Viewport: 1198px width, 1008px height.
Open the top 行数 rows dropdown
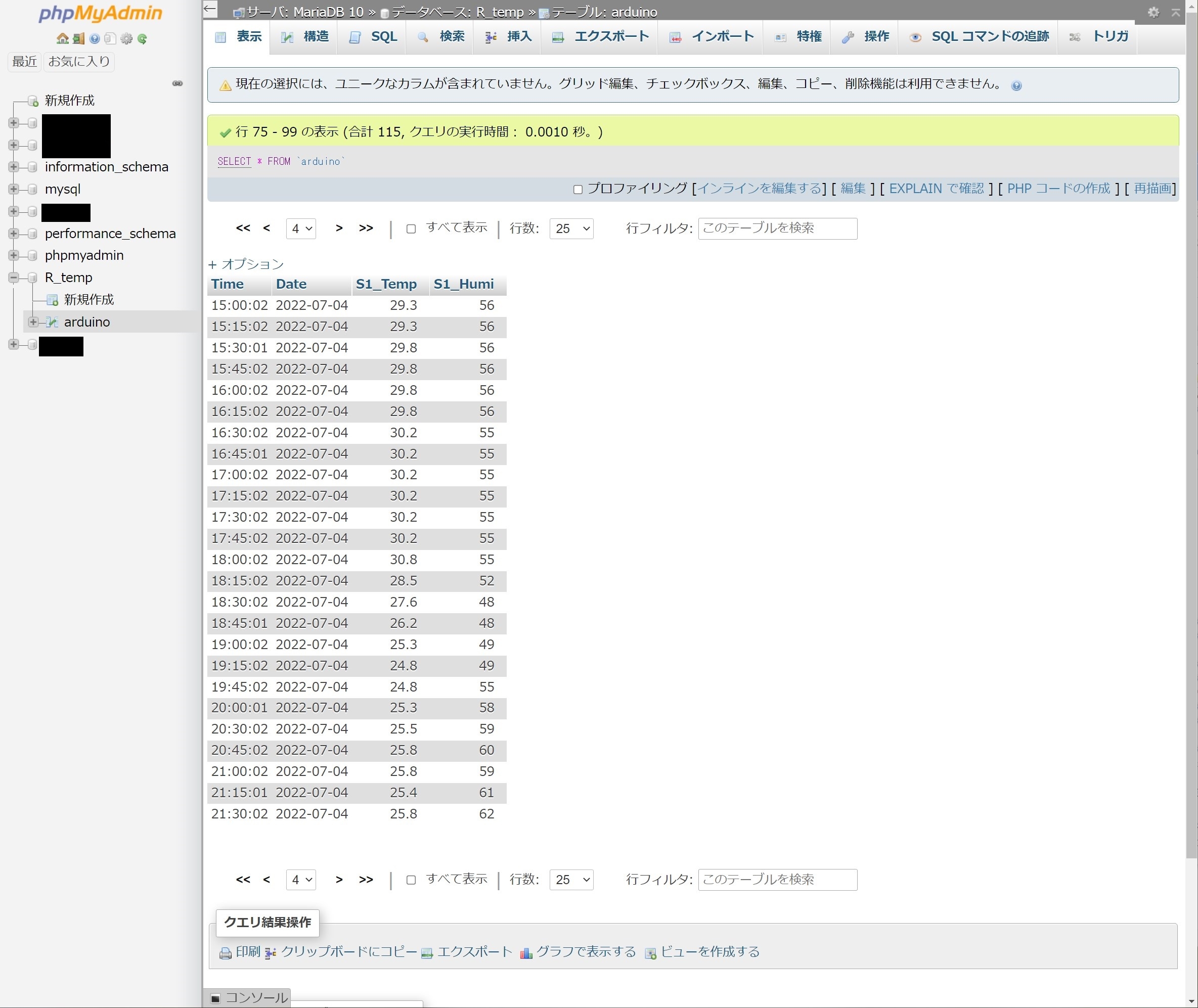pyautogui.click(x=571, y=228)
